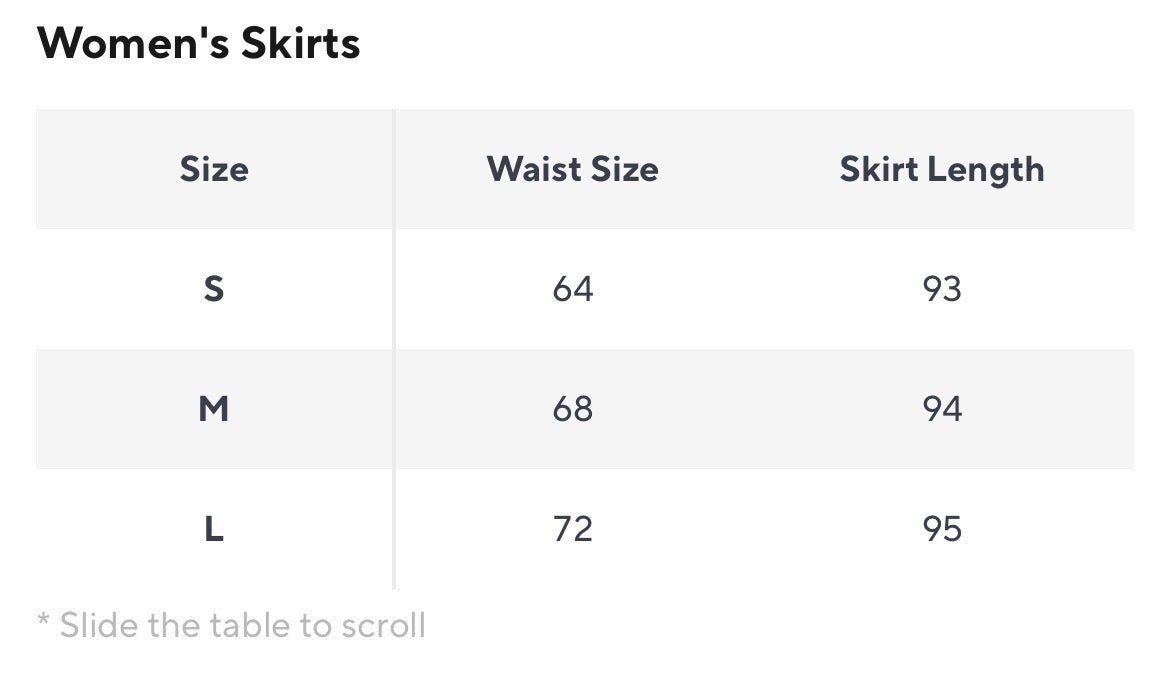1170x685 pixels.
Task: Select the Size column header
Action: 214,169
